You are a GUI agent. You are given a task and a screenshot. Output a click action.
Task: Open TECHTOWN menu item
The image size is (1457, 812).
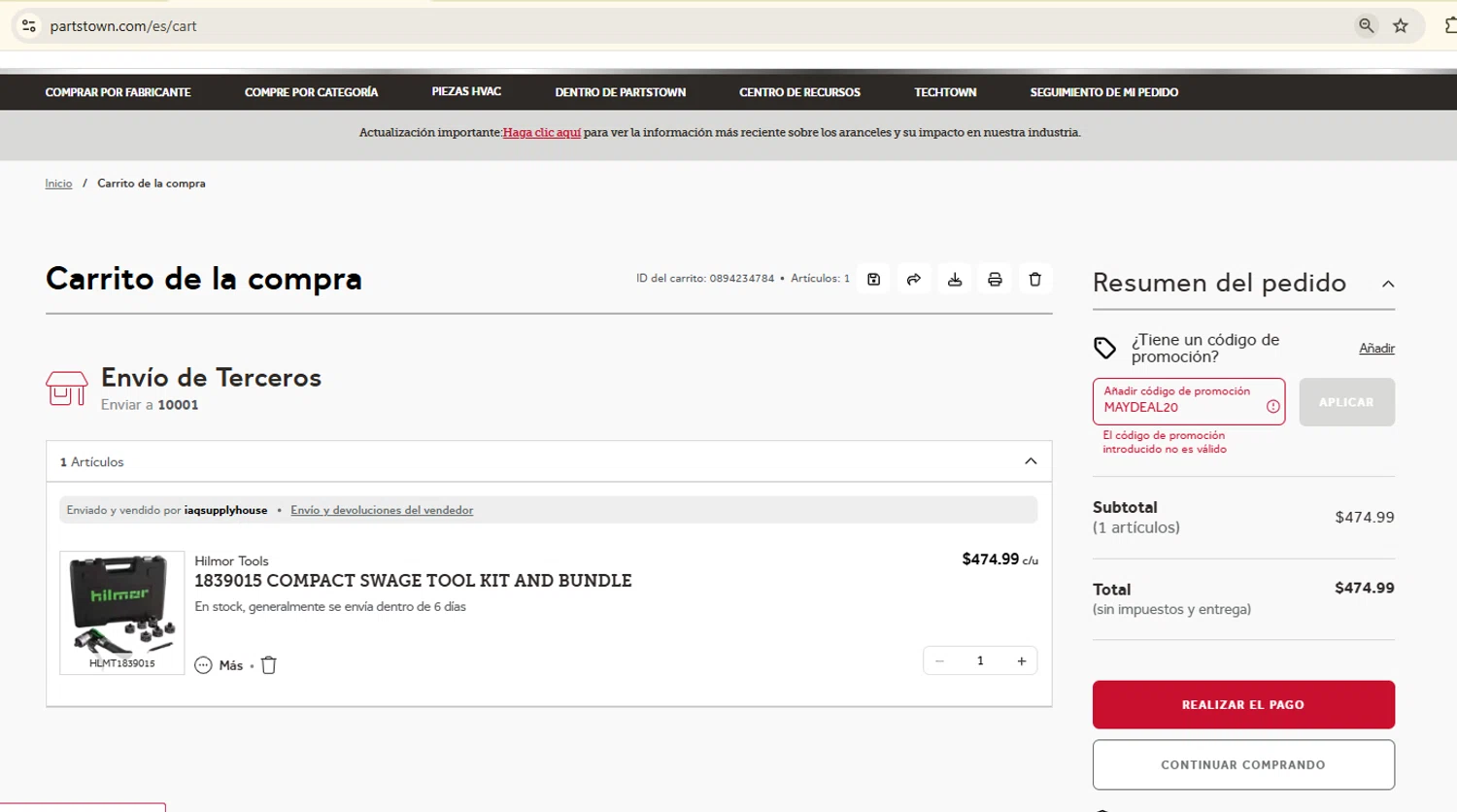point(945,92)
